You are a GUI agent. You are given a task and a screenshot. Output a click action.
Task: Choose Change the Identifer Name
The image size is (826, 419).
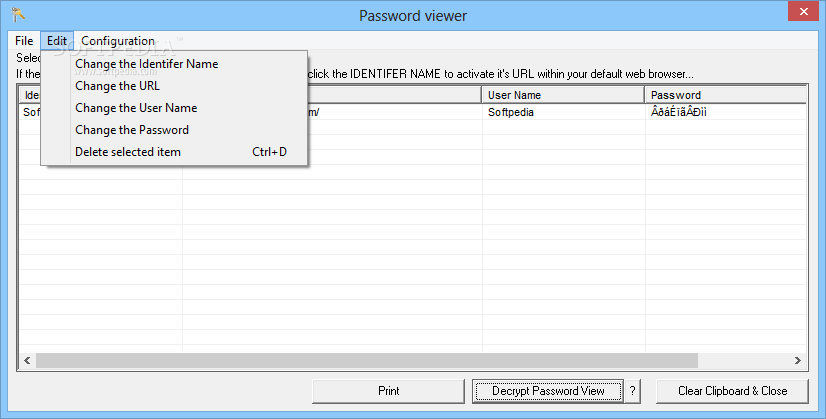tap(174, 64)
